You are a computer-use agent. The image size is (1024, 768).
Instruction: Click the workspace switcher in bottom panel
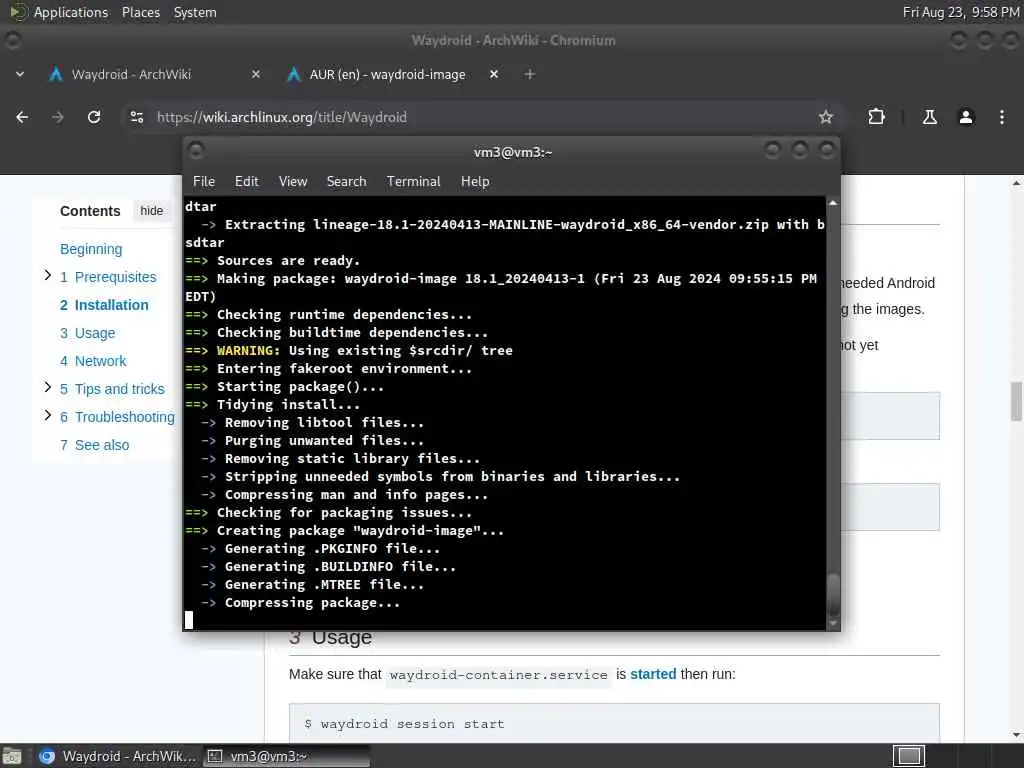click(908, 756)
